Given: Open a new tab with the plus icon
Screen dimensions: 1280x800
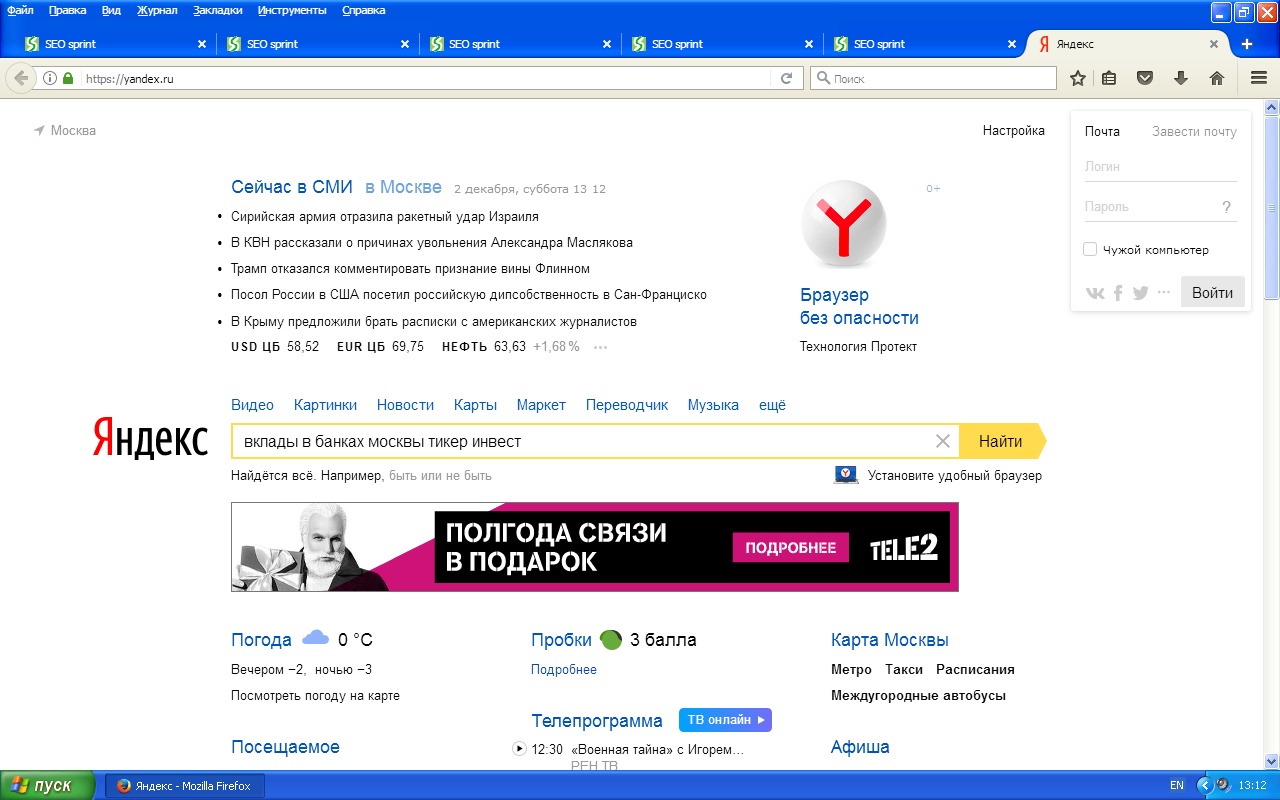Looking at the screenshot, I should click(x=1246, y=44).
